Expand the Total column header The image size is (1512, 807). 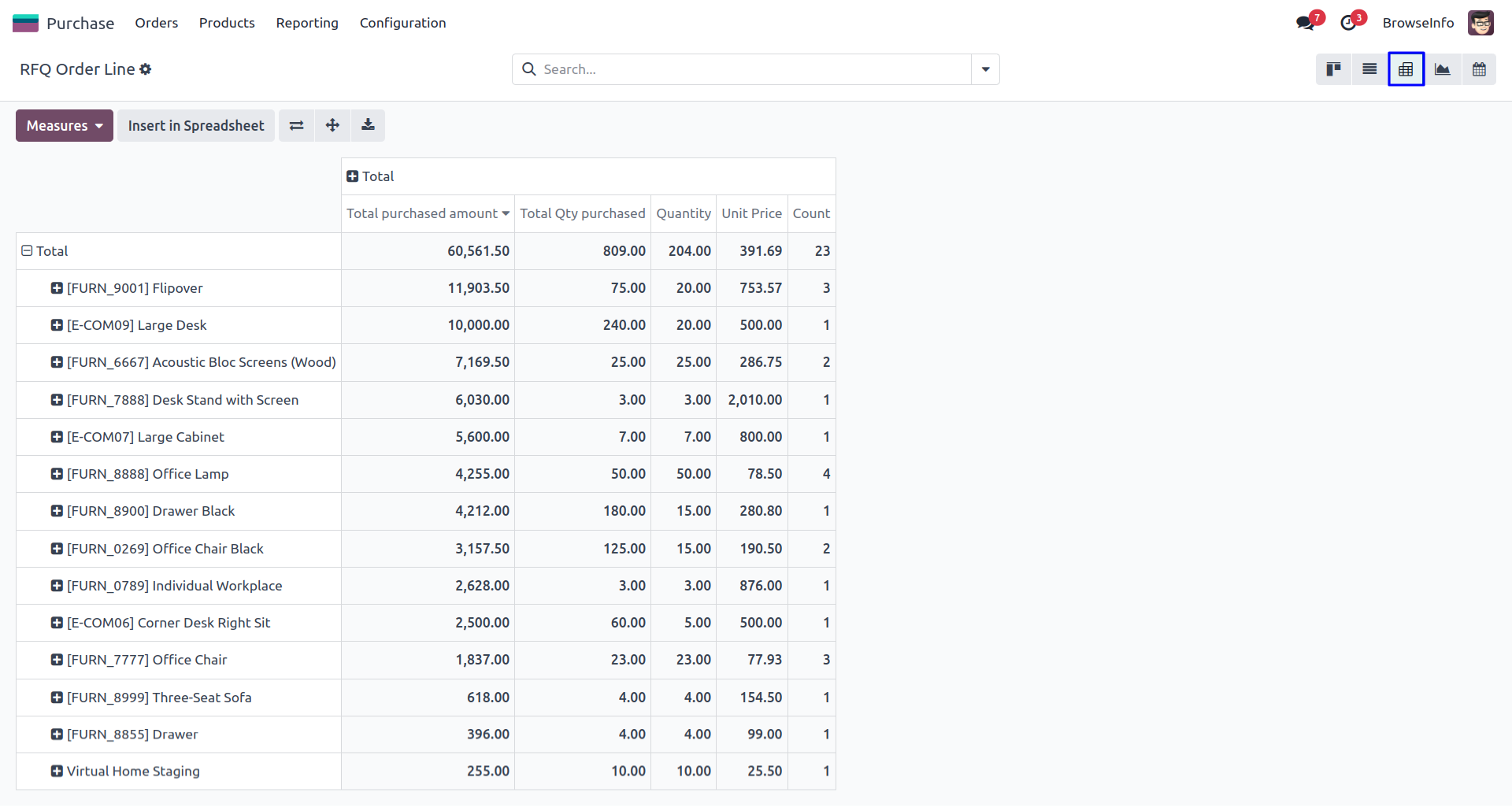[x=353, y=176]
